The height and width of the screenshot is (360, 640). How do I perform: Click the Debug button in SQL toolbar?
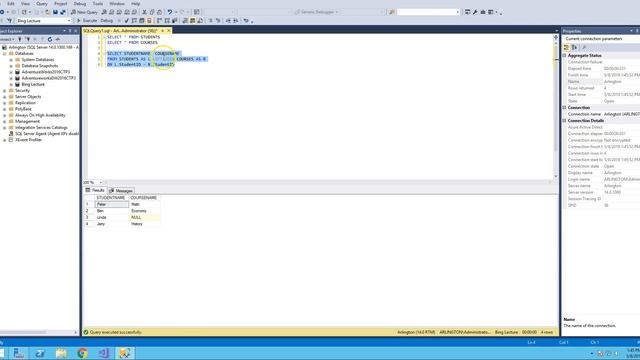[x=107, y=20]
